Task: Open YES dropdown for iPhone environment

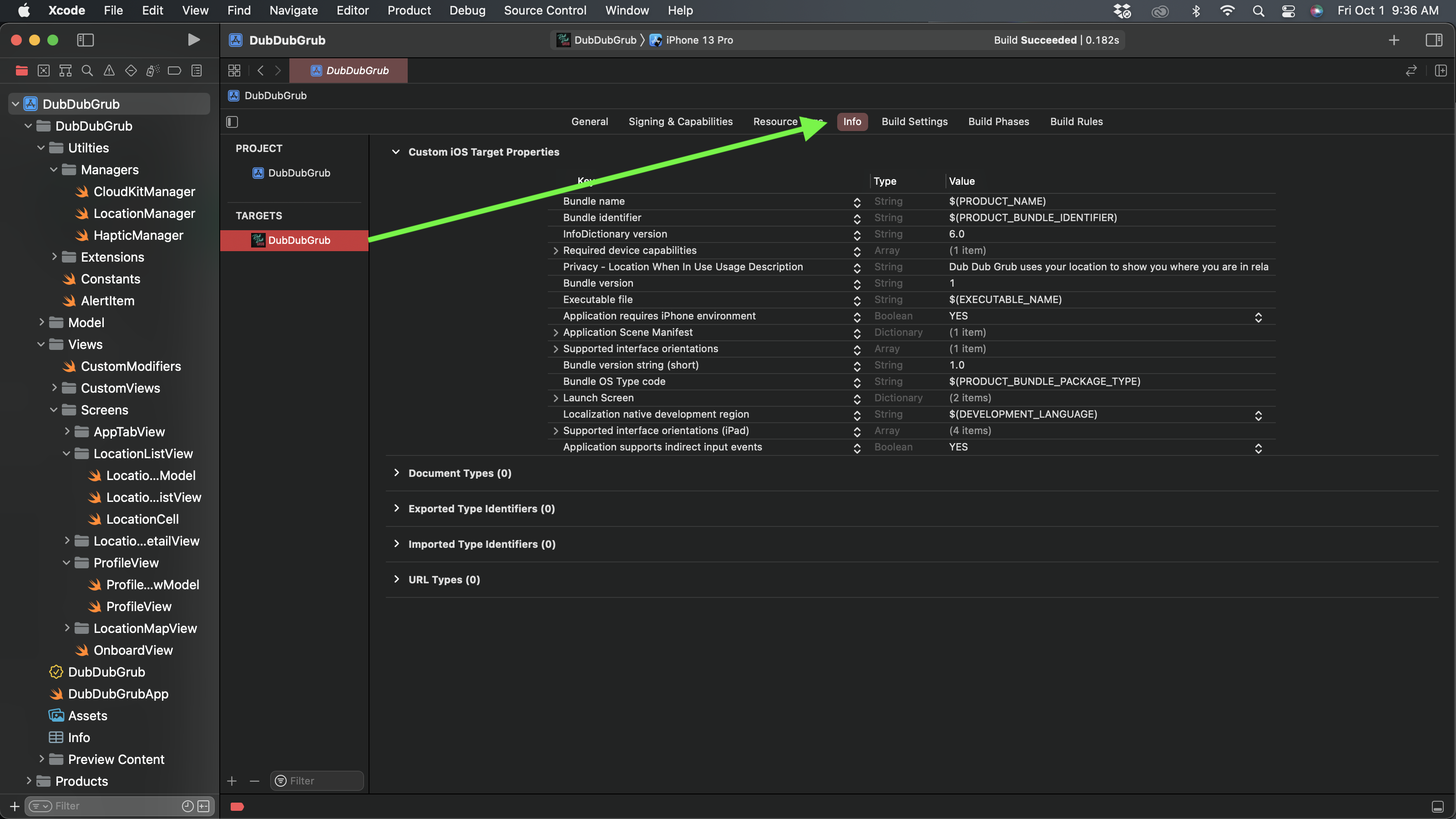Action: 1258,317
